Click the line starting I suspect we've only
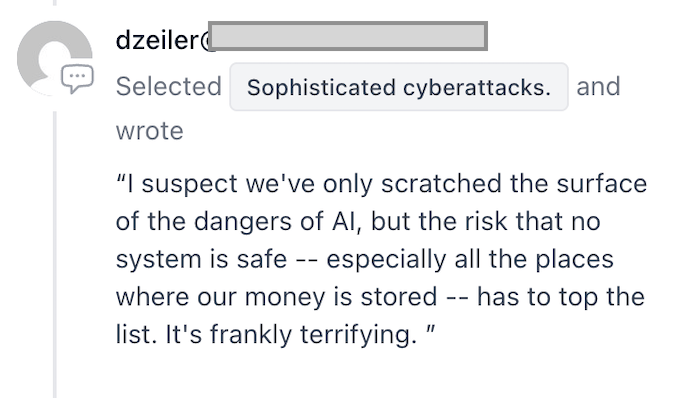Screen dimensions: 700x398 point(381,184)
